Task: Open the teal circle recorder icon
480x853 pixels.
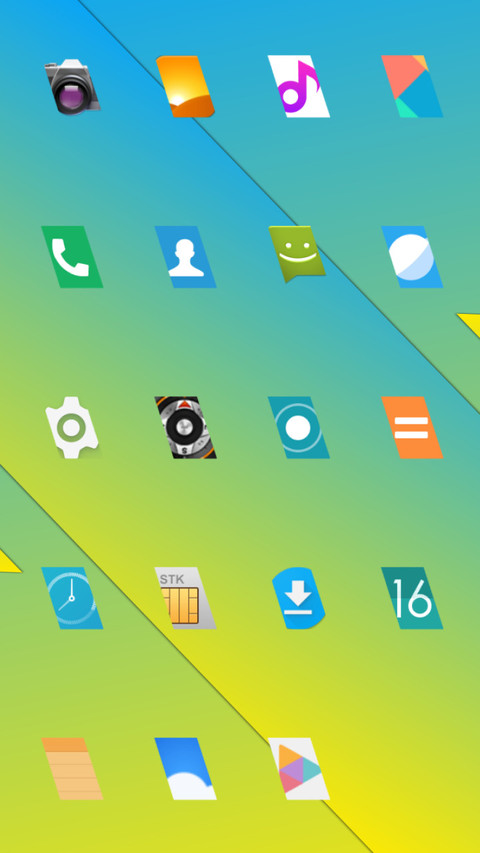Action: [x=299, y=428]
